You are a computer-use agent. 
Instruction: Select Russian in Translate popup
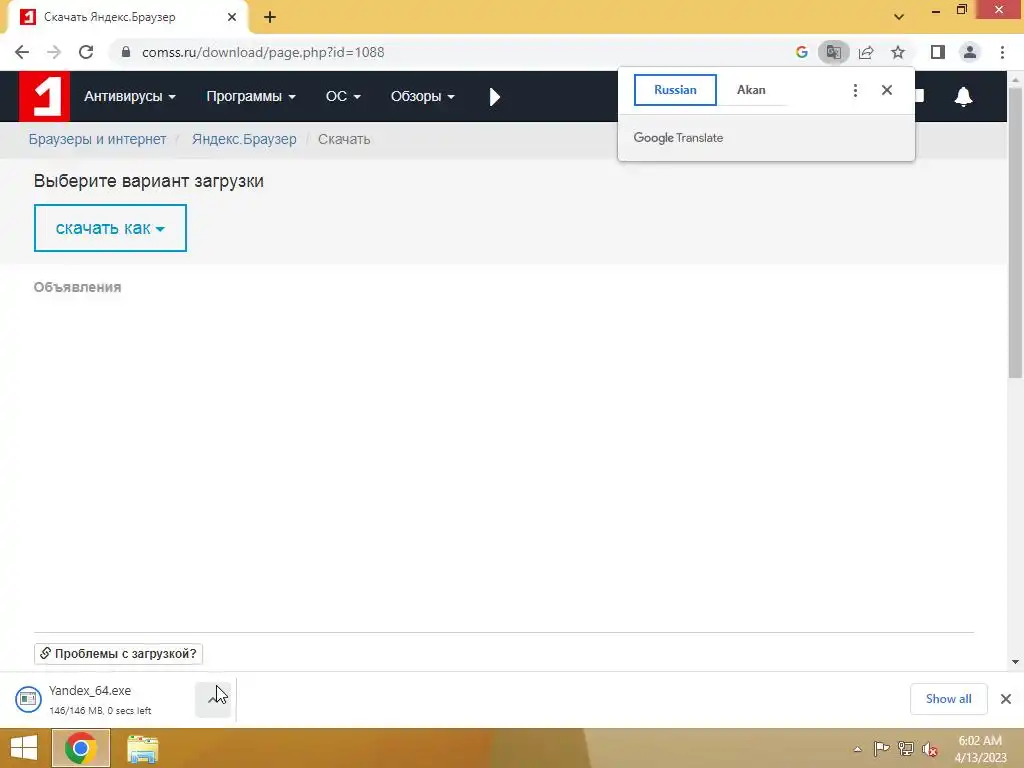tap(675, 90)
